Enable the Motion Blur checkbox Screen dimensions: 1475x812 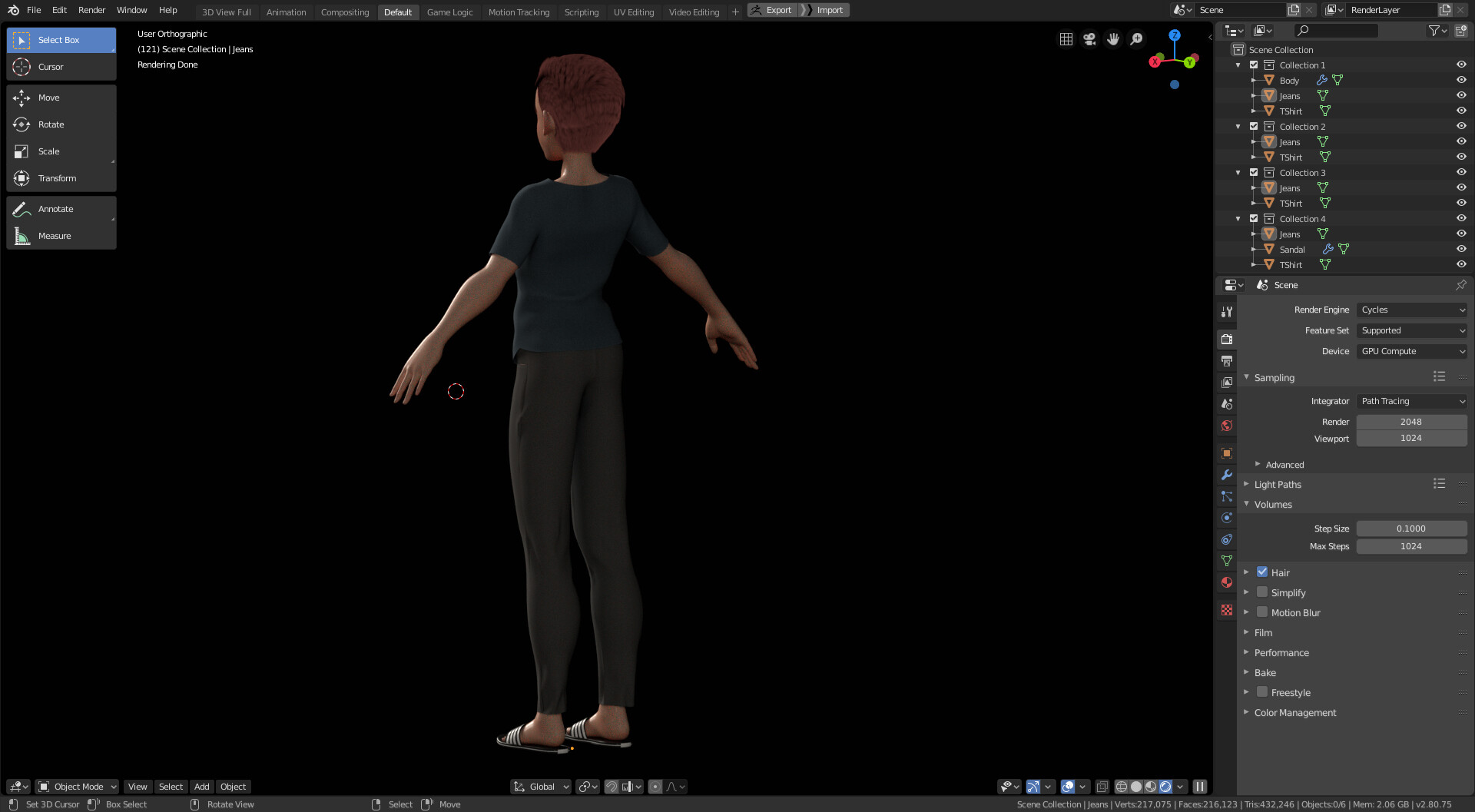point(1262,612)
